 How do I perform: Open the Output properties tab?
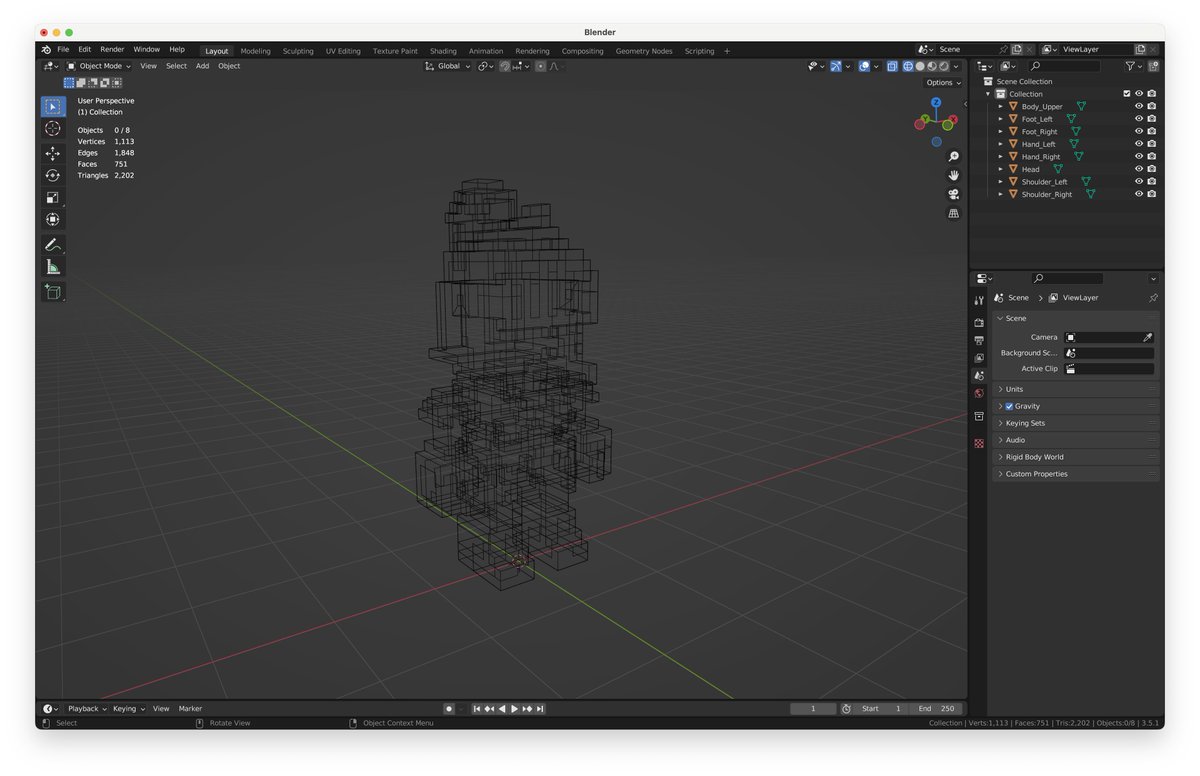click(x=978, y=340)
